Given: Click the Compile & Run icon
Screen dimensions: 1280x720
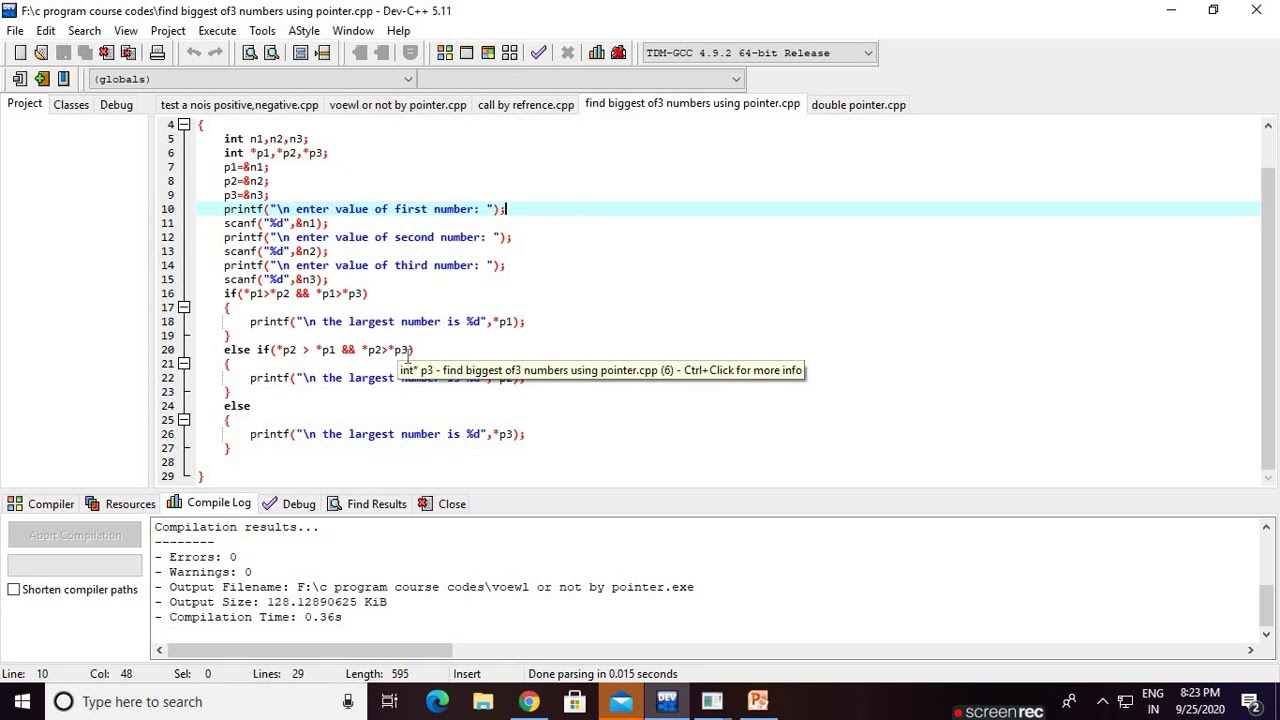Looking at the screenshot, I should click(488, 53).
